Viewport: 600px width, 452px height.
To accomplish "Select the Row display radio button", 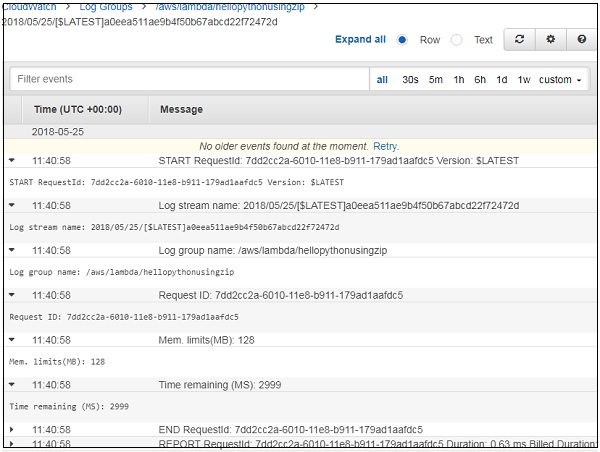I will (403, 40).
